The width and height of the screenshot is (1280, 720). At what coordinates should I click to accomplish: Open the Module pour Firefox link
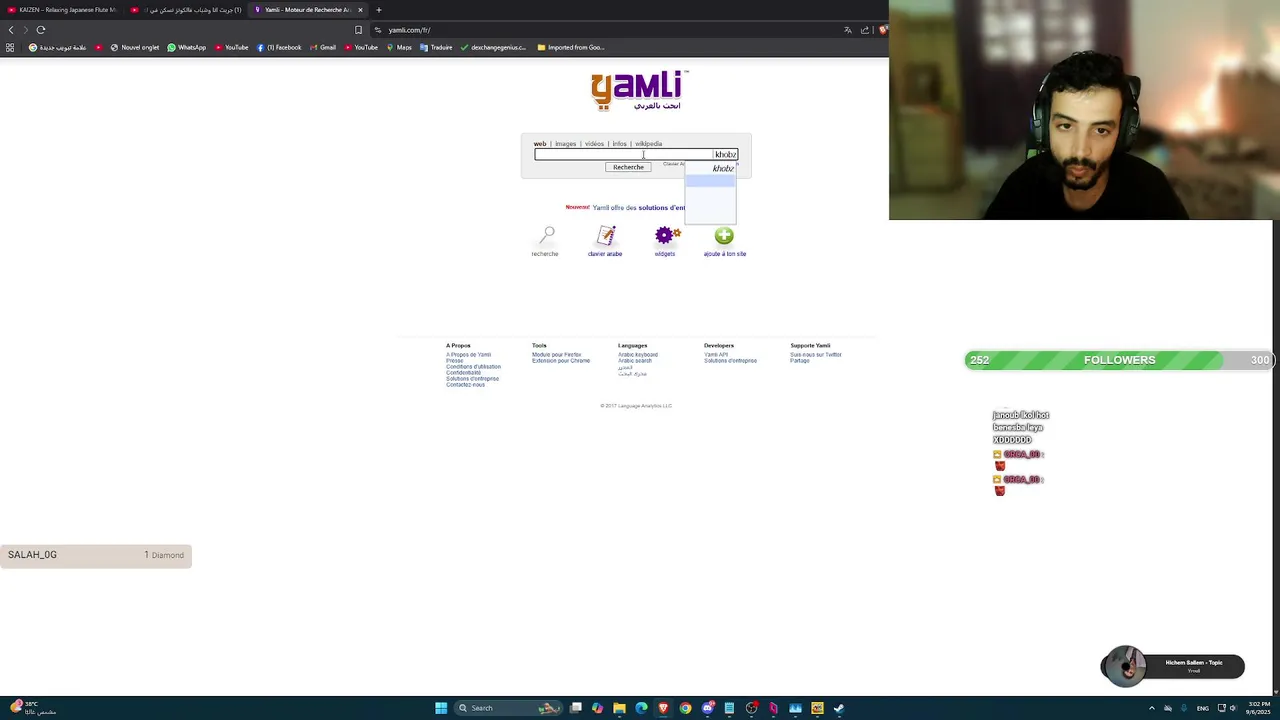tap(556, 355)
